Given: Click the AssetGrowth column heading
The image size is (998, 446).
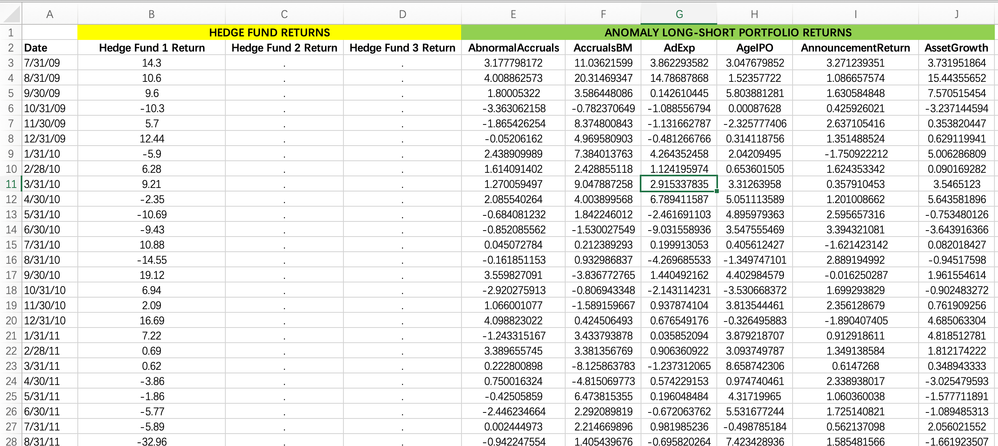Looking at the screenshot, I should (958, 48).
